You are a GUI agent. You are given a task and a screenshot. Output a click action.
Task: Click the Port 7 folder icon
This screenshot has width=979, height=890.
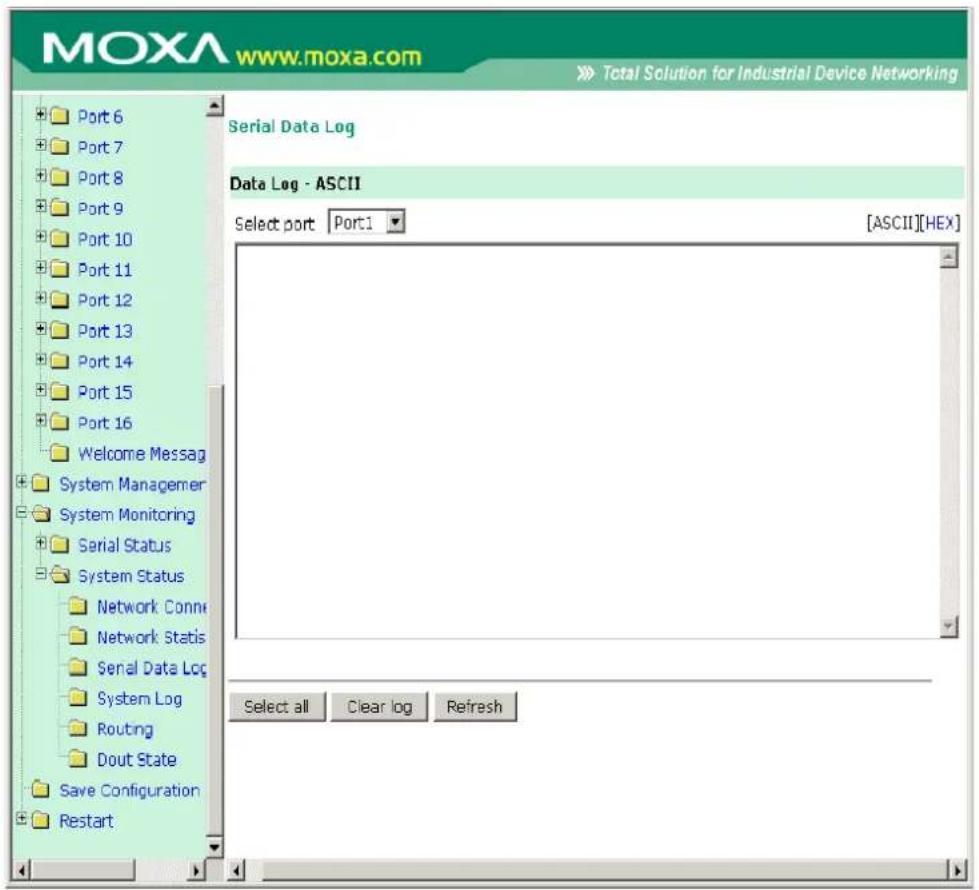[x=59, y=147]
